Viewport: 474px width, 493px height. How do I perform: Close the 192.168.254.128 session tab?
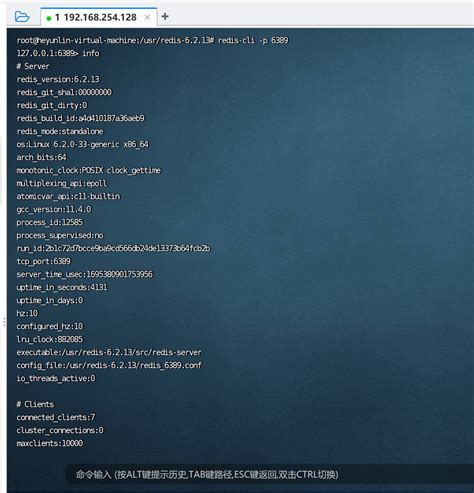coord(147,17)
